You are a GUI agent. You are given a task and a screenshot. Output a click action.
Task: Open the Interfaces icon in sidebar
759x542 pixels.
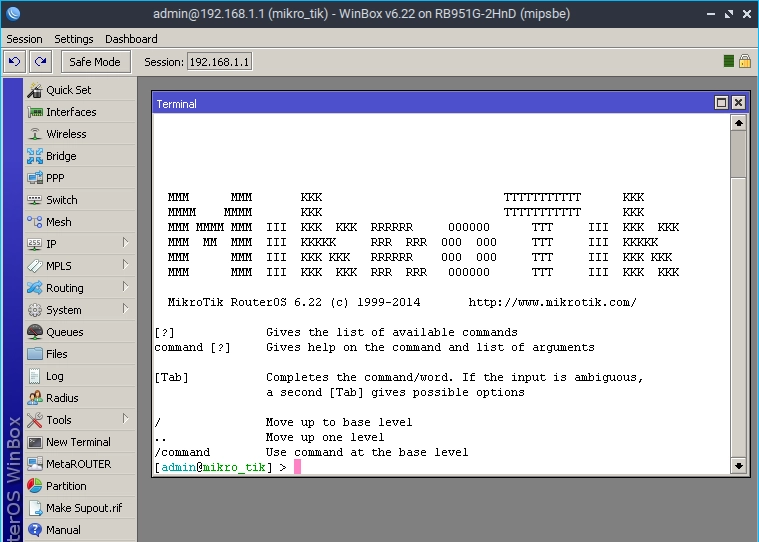click(35, 112)
